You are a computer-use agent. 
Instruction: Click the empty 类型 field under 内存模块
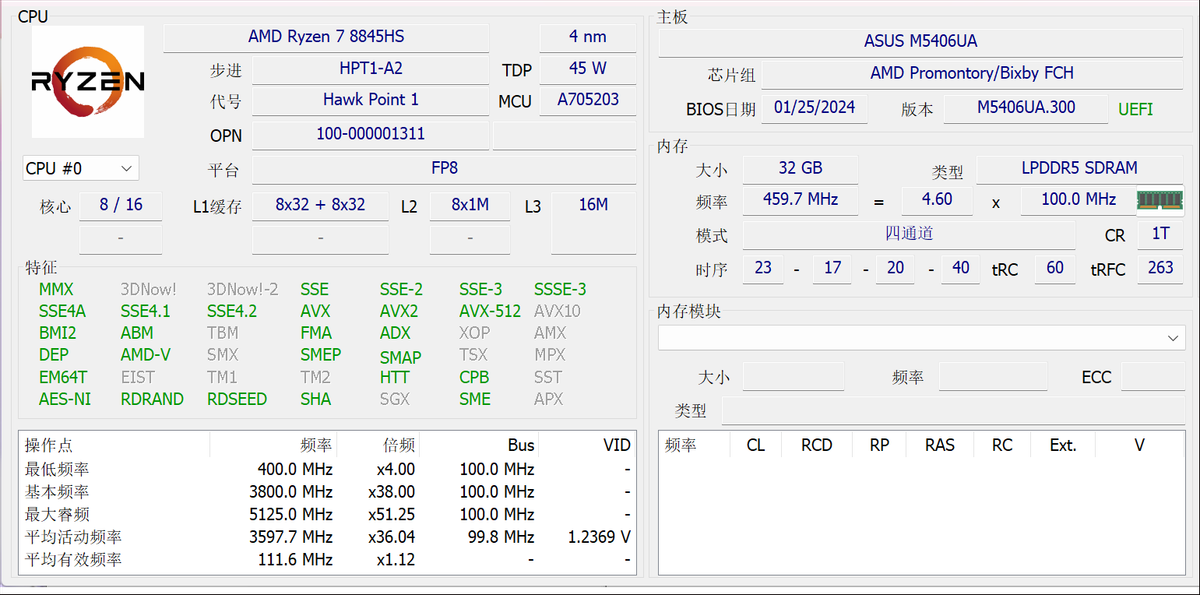click(x=952, y=411)
